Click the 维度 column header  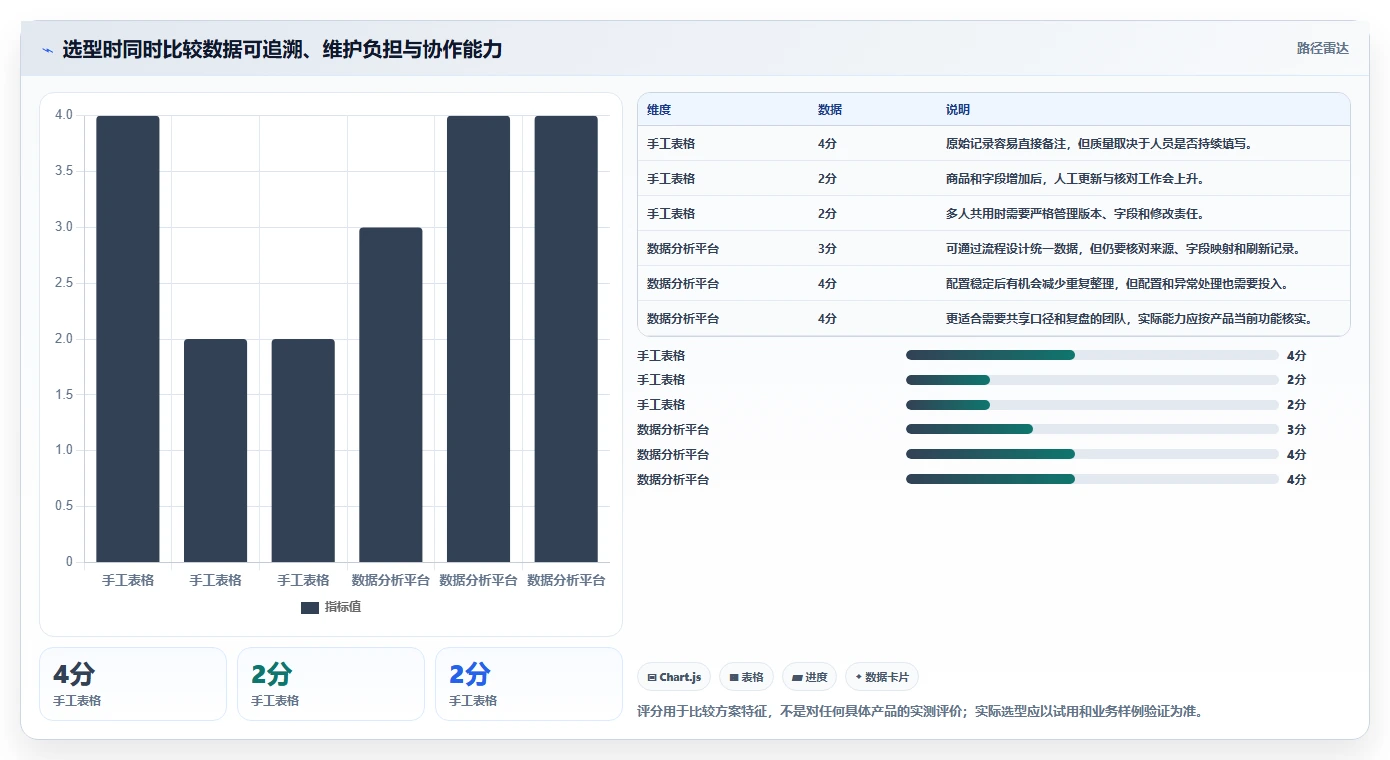click(x=659, y=110)
